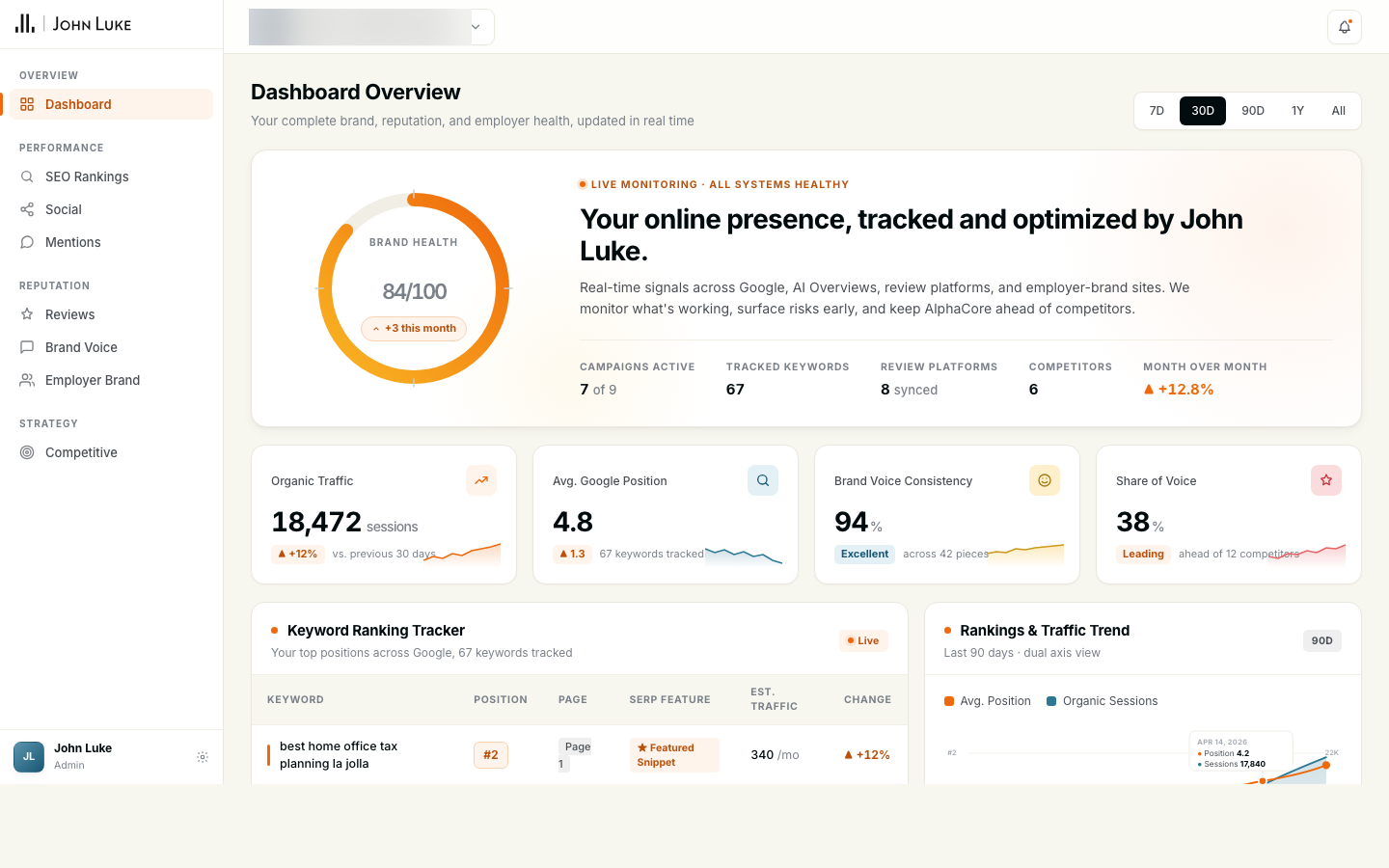Image resolution: width=1389 pixels, height=868 pixels.
Task: Open Mentions section
Action: pyautogui.click(x=111, y=242)
